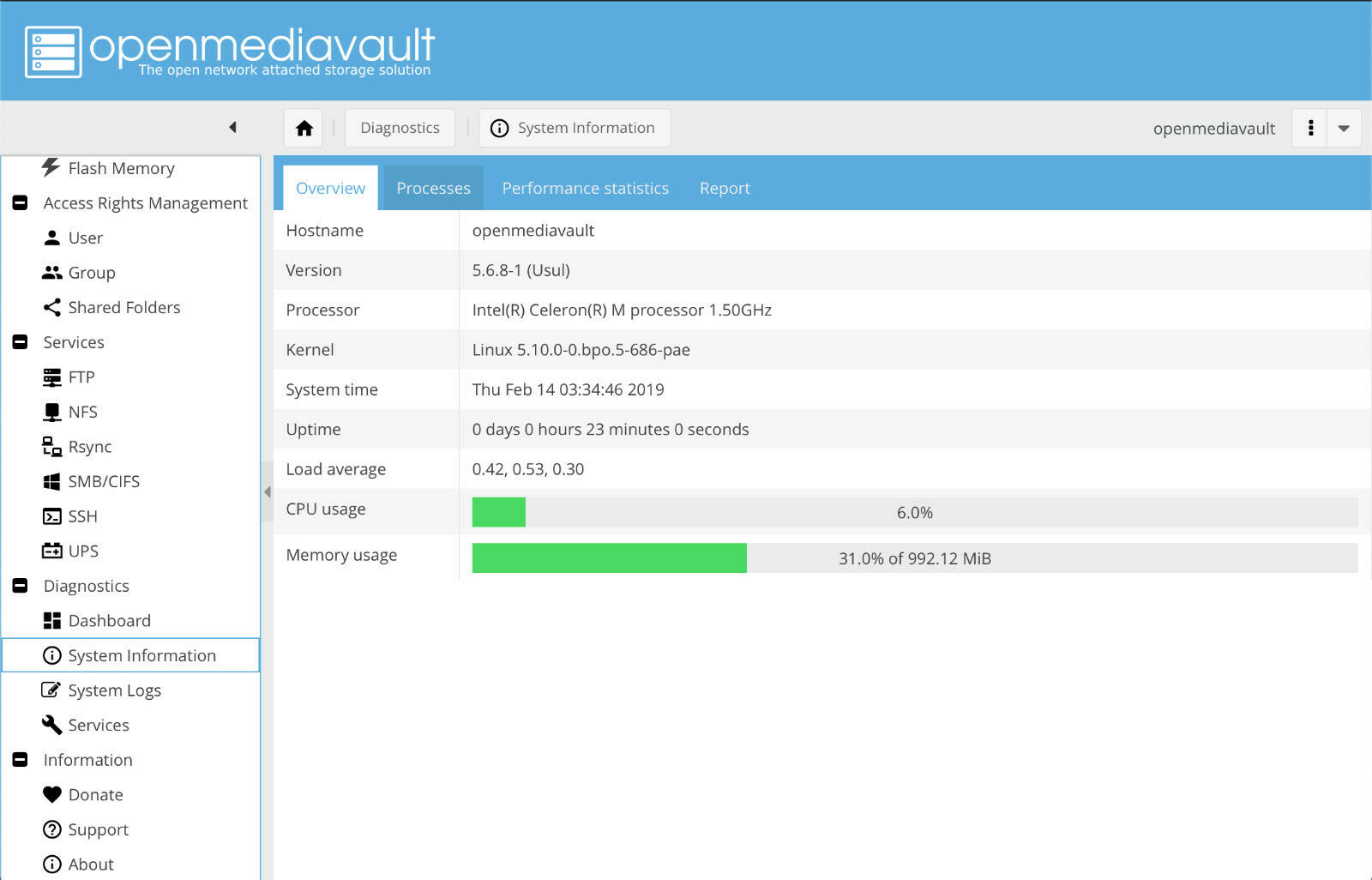This screenshot has height=880, width=1372.
Task: Open the three-dots options menu
Action: [1309, 128]
